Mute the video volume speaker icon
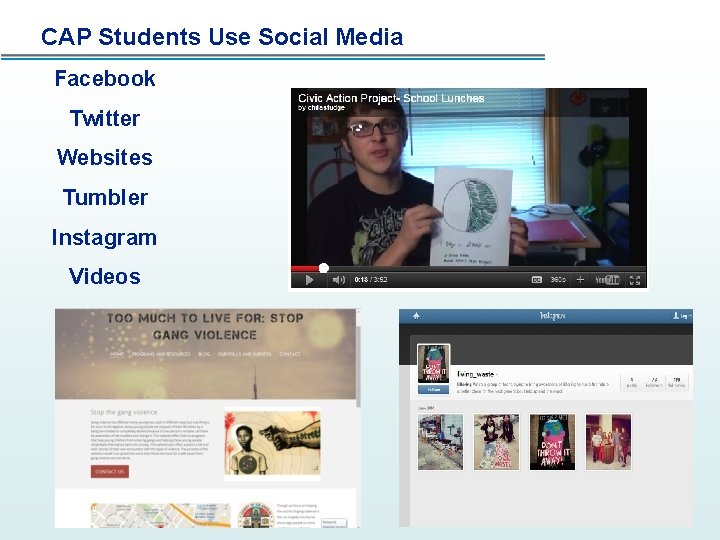 point(338,280)
